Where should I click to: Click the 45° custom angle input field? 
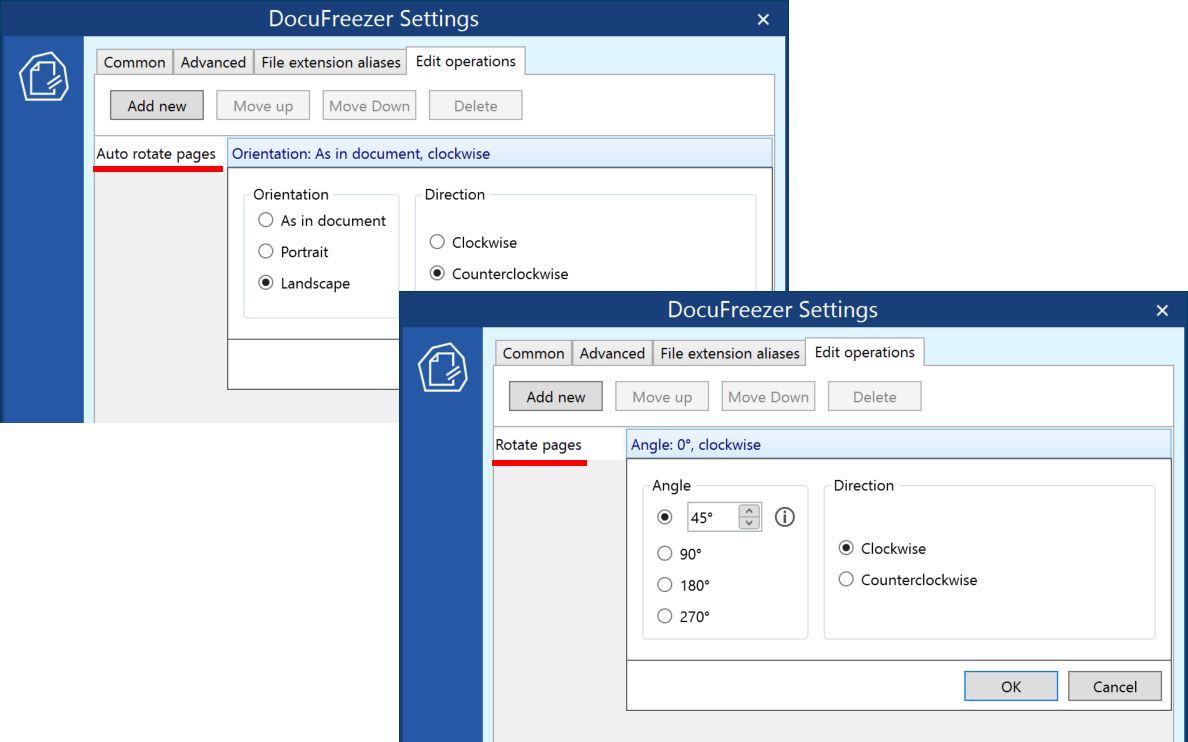pos(711,517)
